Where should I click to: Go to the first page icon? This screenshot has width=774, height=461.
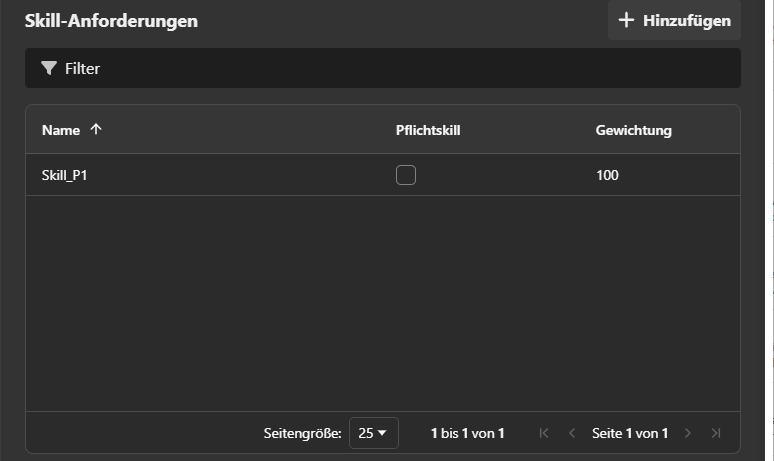[544, 433]
